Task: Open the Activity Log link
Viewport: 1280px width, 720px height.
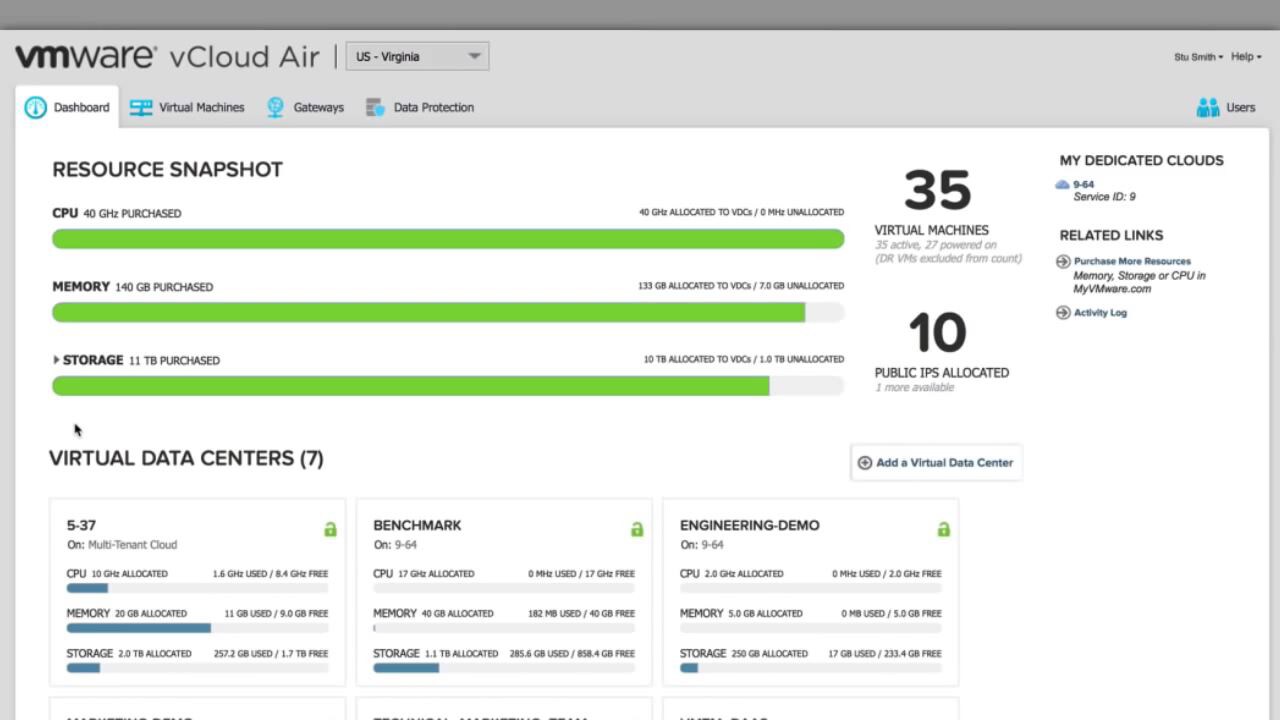Action: click(1100, 312)
